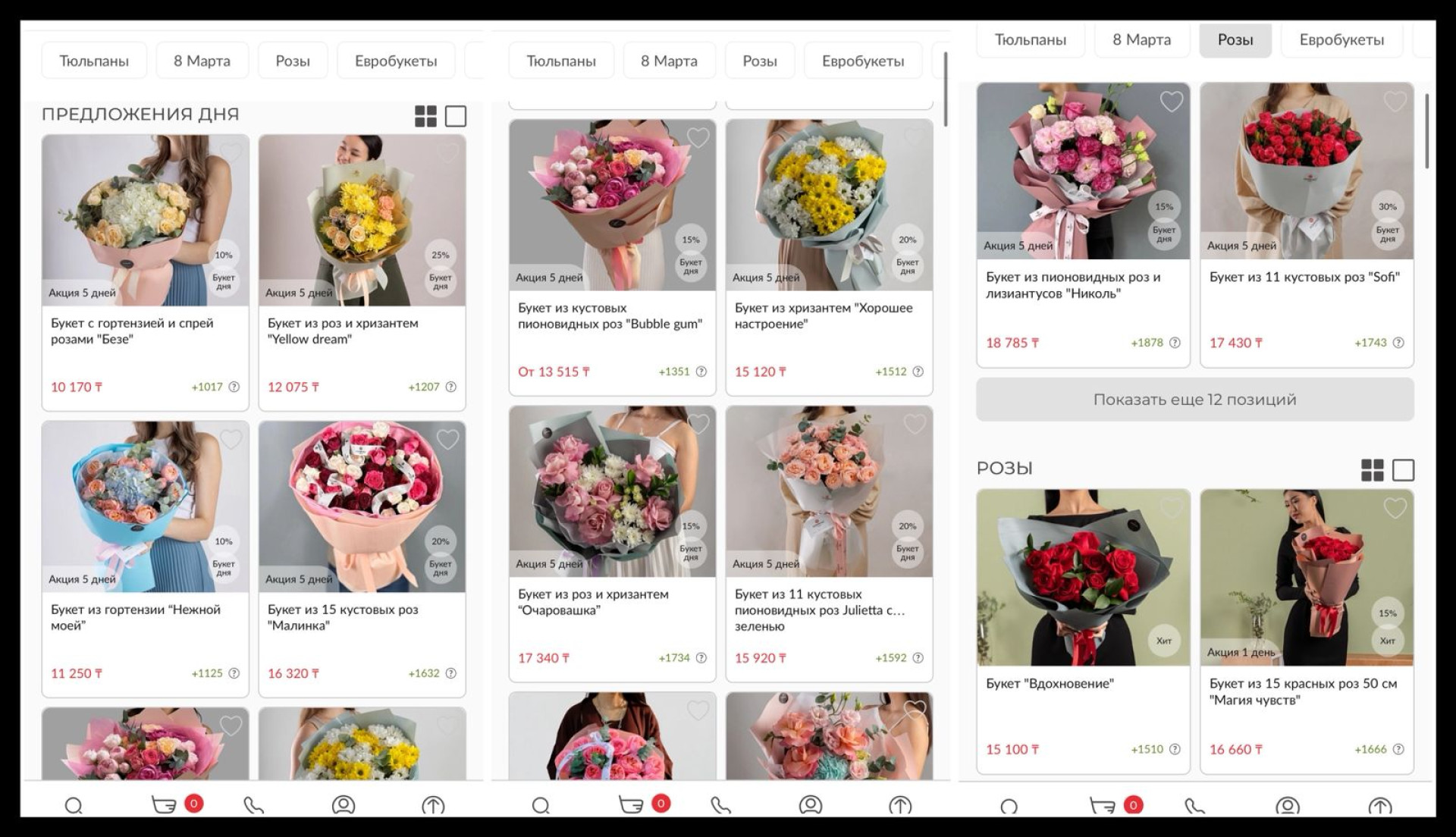Screen dimensions: 1456x837
Task: Select grid view icon beside РОЗЫ heading
Action: click(x=1372, y=470)
